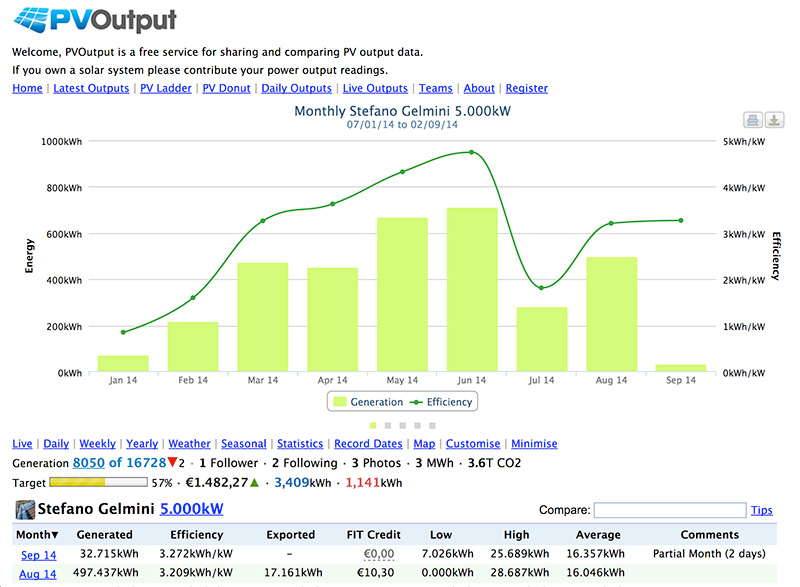This screenshot has width=800, height=587.
Task: Toggle the Generation series in the legend
Action: tap(367, 402)
